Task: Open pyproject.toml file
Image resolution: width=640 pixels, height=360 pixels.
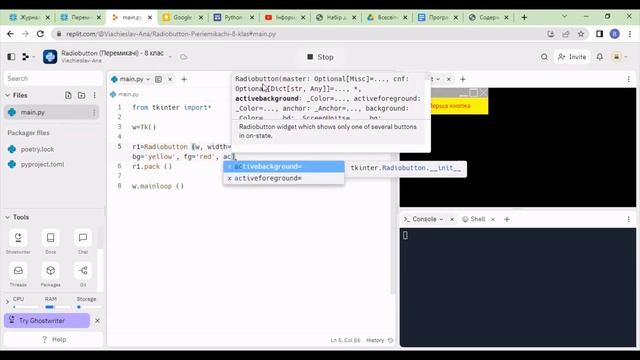Action: click(x=42, y=164)
